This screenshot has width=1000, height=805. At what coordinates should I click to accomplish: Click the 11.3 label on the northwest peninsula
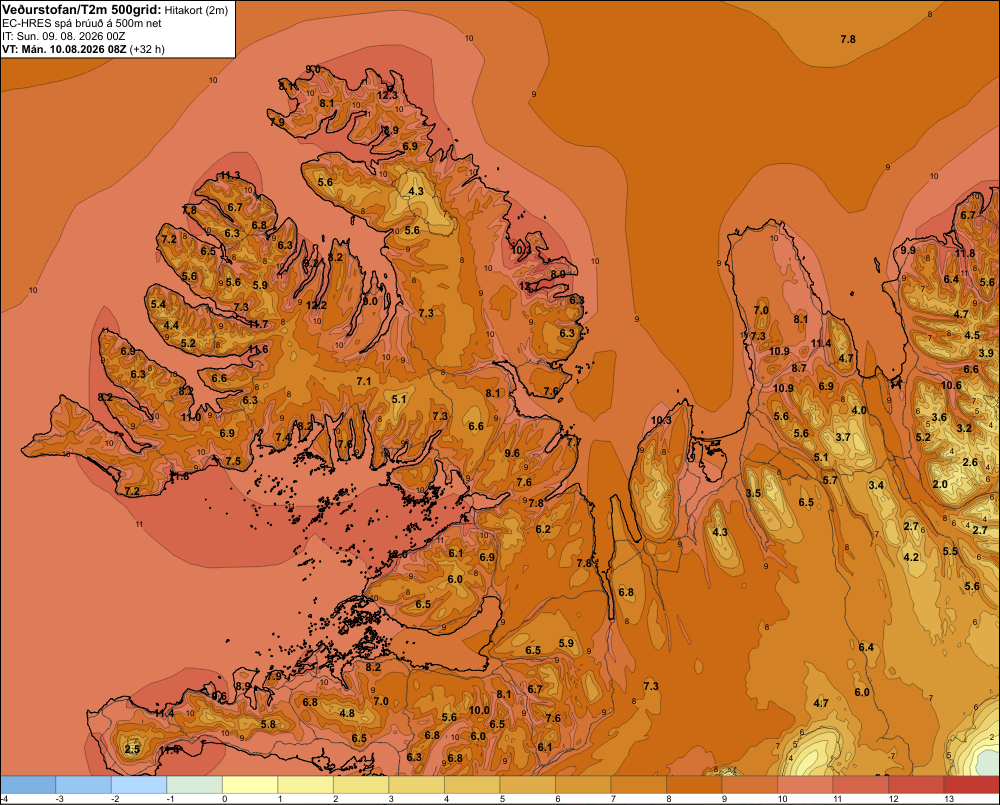[230, 175]
